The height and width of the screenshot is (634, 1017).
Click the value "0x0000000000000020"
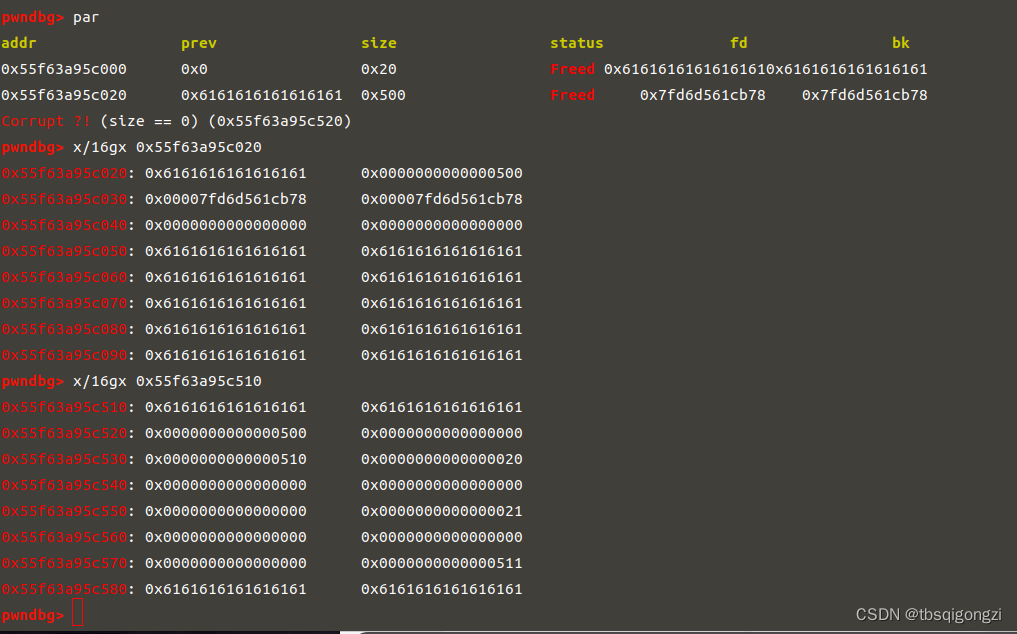442,459
